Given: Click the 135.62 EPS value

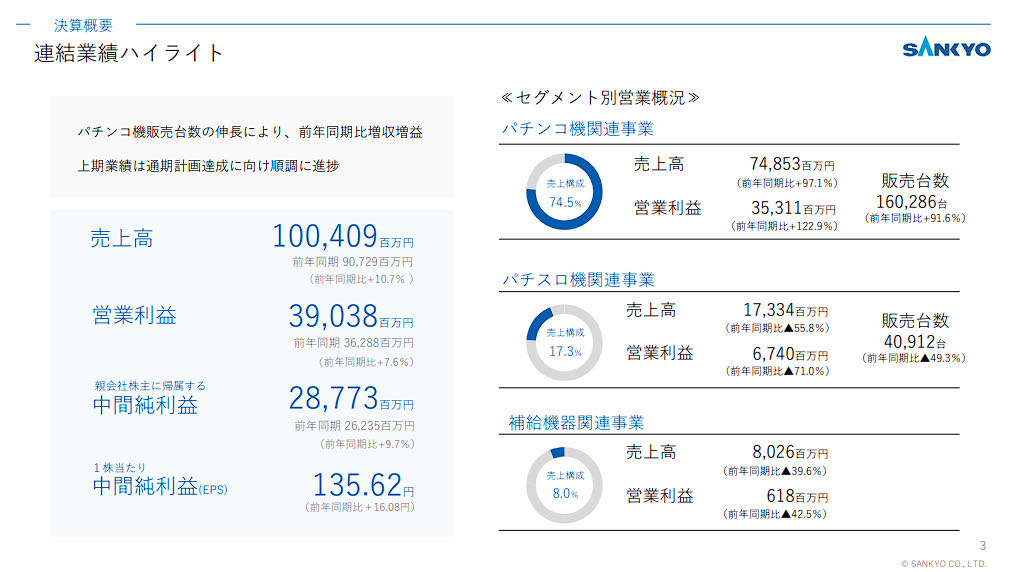Looking at the screenshot, I should [357, 485].
